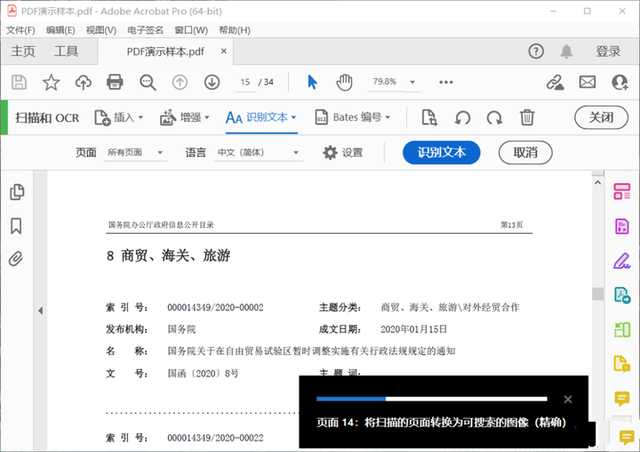
Task: Send file by email envelope icon
Action: [x=587, y=82]
